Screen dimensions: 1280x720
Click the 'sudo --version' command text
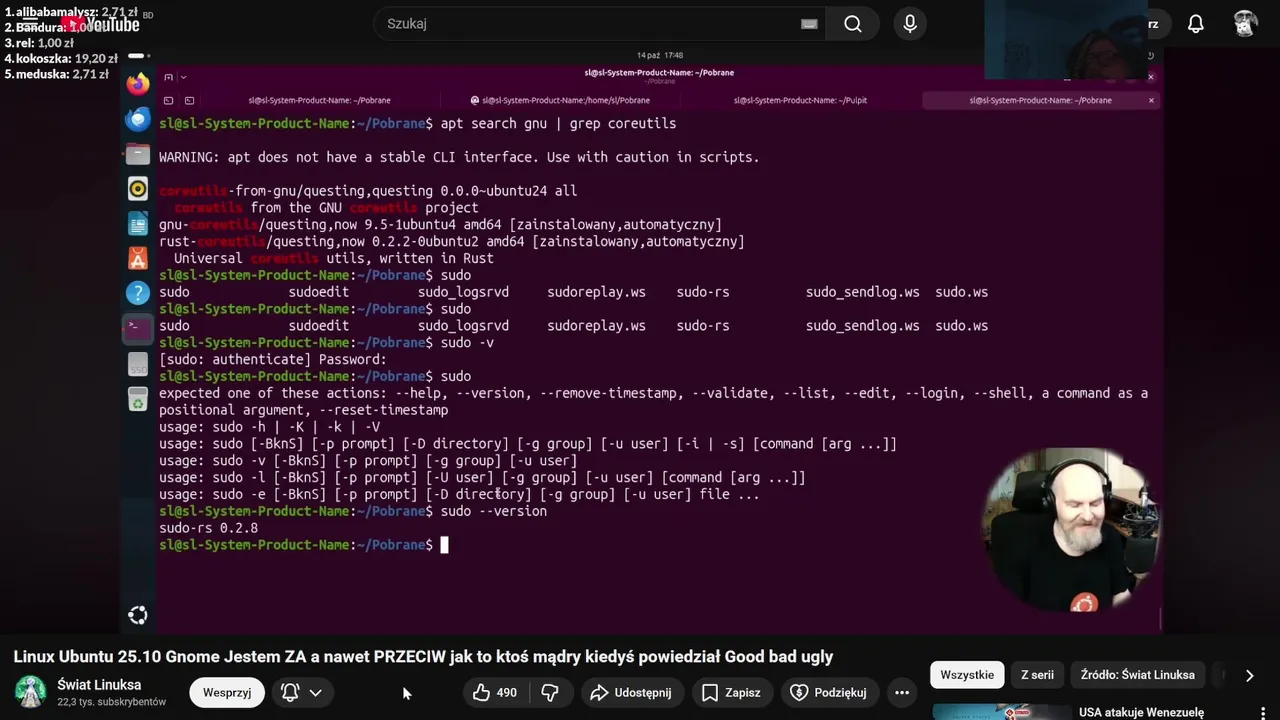(494, 511)
